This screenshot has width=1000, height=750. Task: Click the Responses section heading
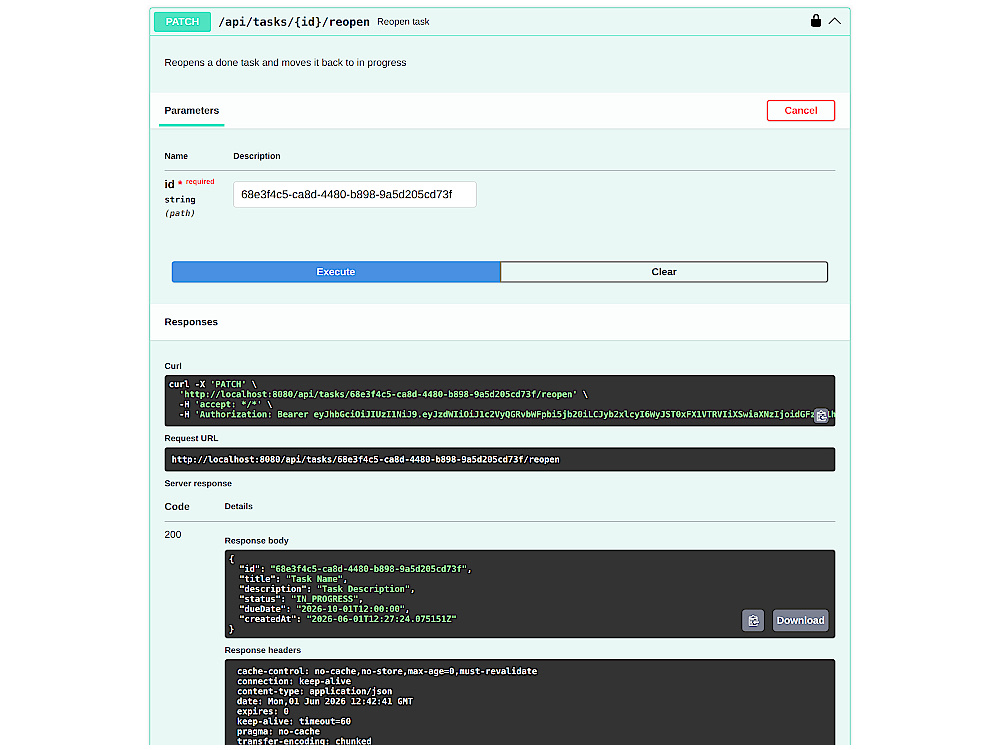(x=191, y=322)
